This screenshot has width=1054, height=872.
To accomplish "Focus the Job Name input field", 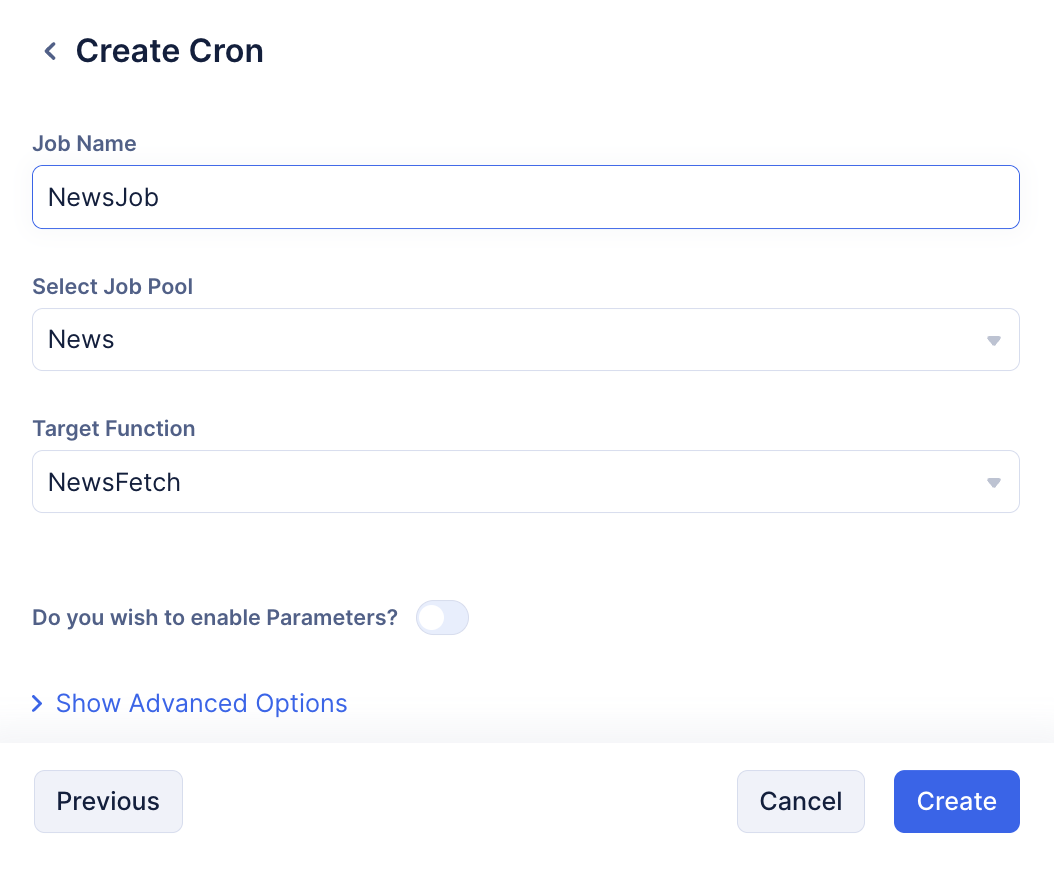I will (x=526, y=197).
